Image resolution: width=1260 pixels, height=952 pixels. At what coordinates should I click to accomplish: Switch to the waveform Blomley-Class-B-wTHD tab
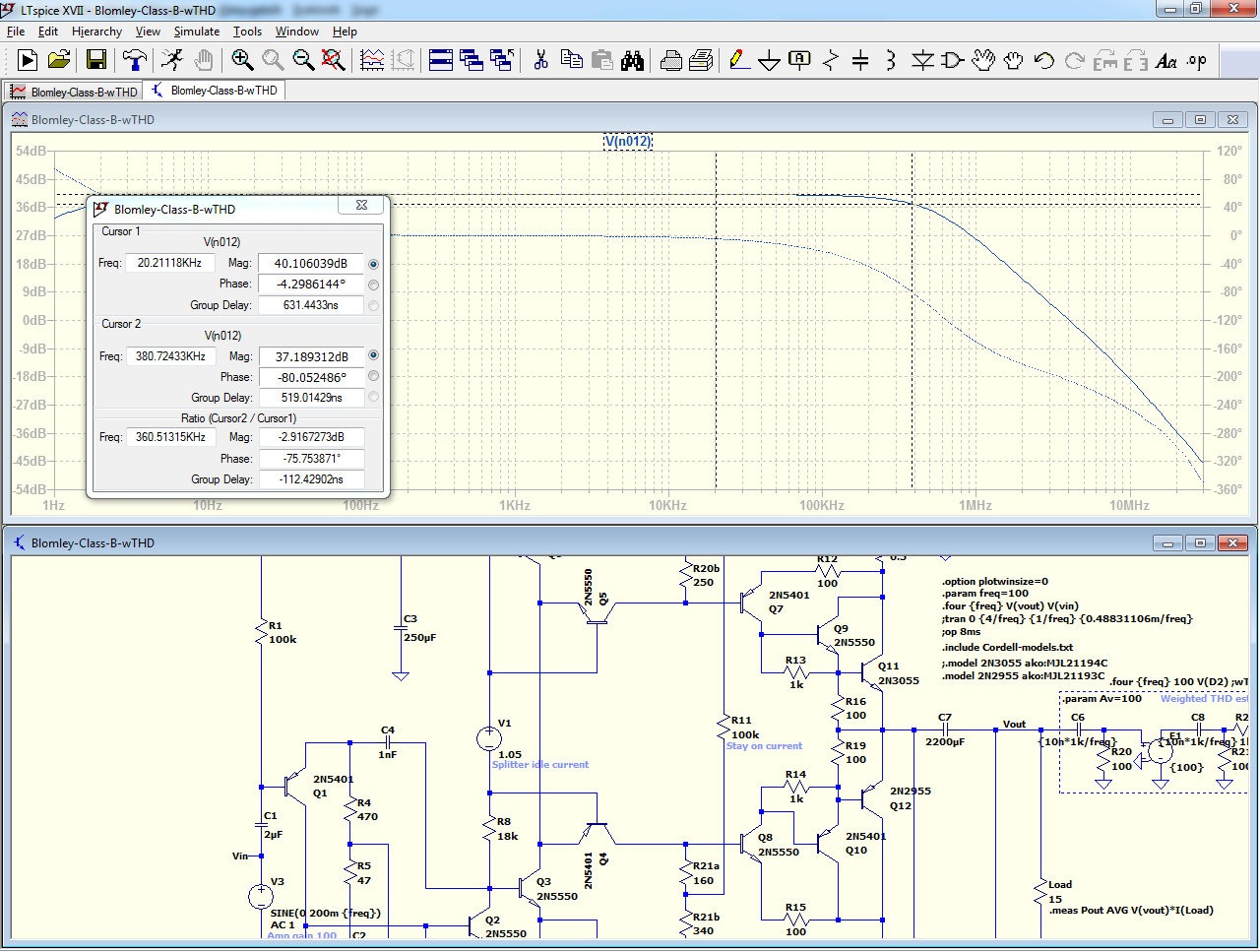click(74, 92)
